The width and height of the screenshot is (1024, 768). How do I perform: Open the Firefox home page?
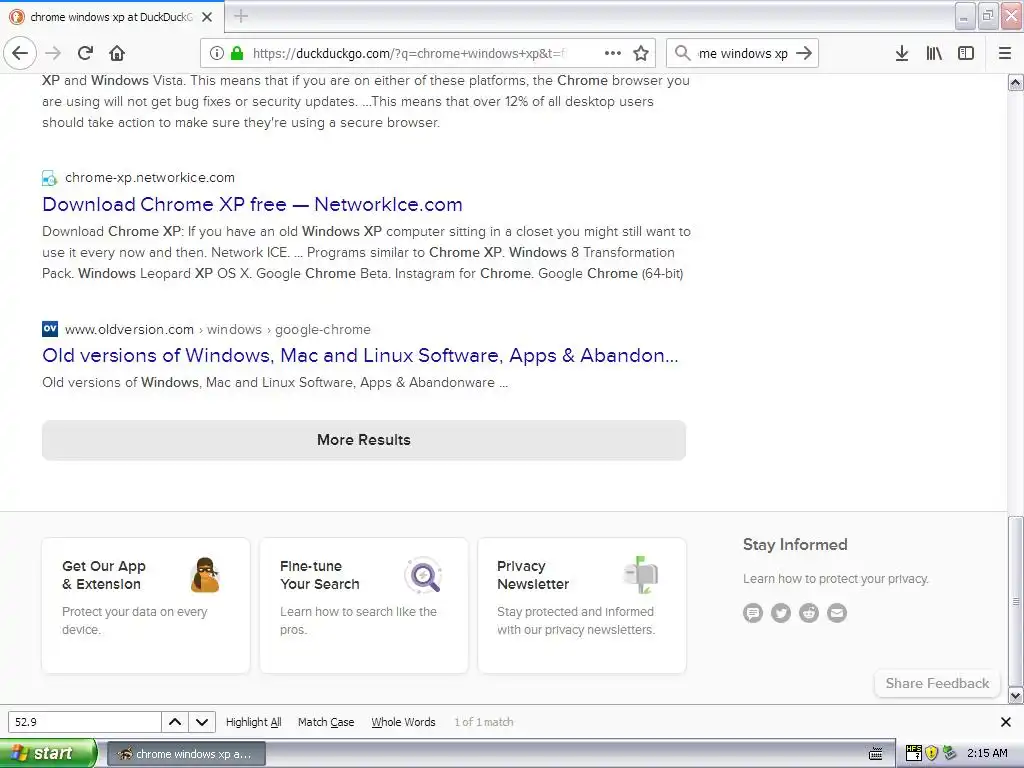click(x=117, y=53)
